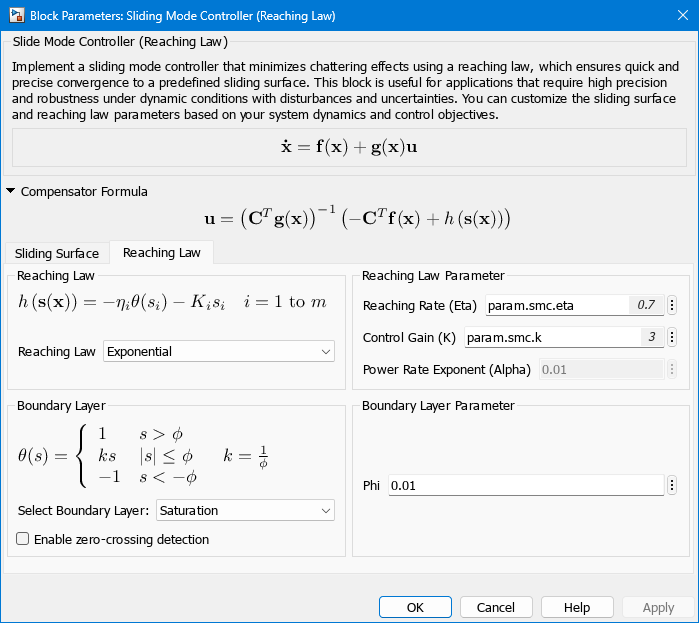Click the three-dot button beside Power Rate Exponent
This screenshot has height=623, width=699.
coord(672,370)
